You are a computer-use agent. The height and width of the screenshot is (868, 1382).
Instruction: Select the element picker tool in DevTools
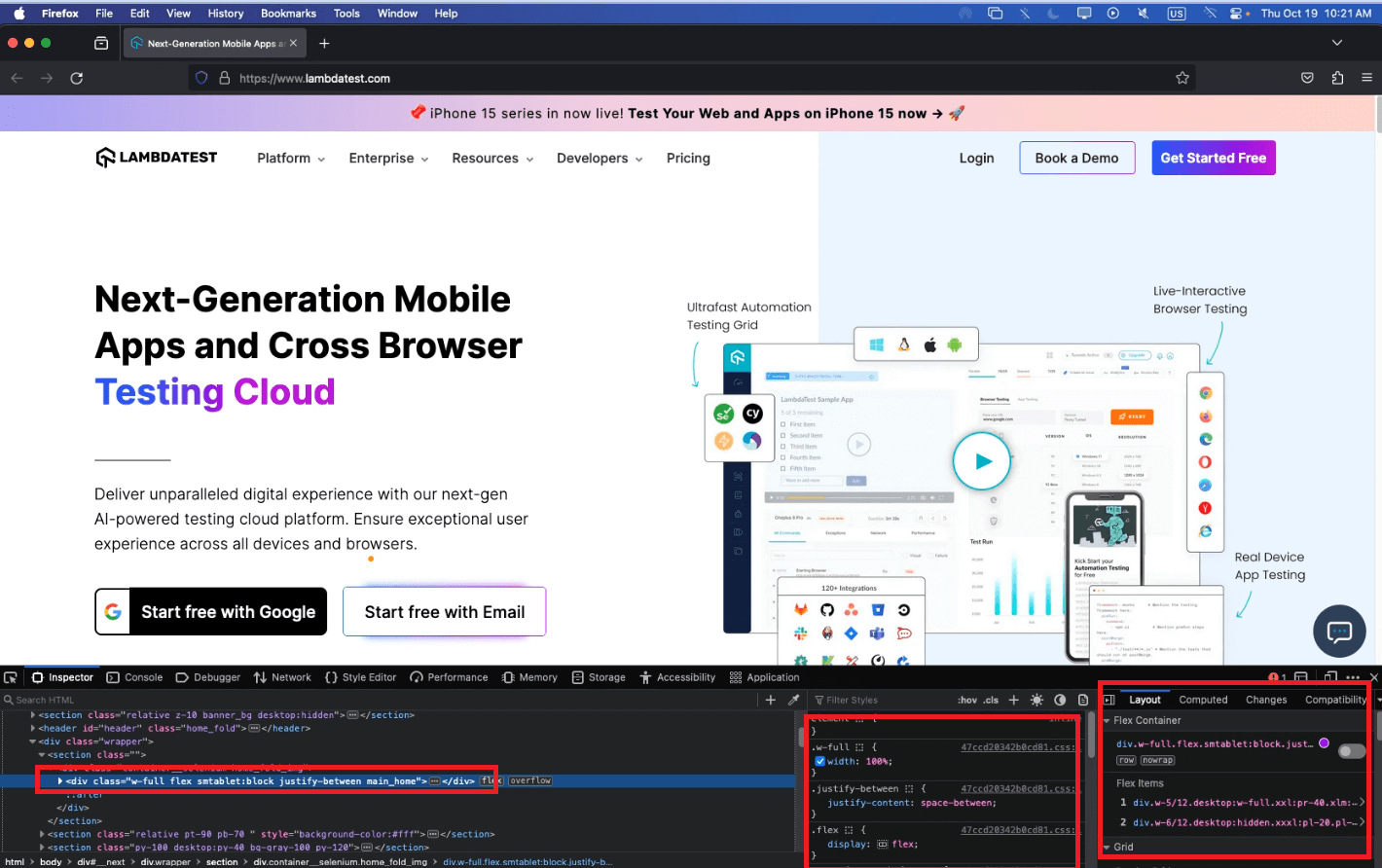click(x=10, y=676)
